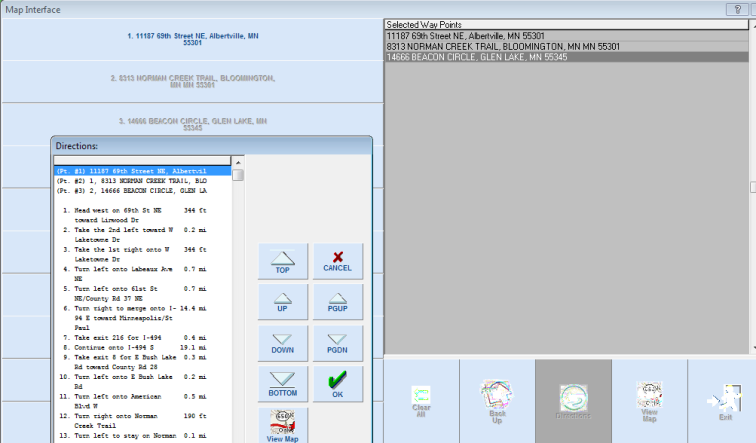Click the Back Up button
Viewport: 756px width, 443px height.
point(497,401)
